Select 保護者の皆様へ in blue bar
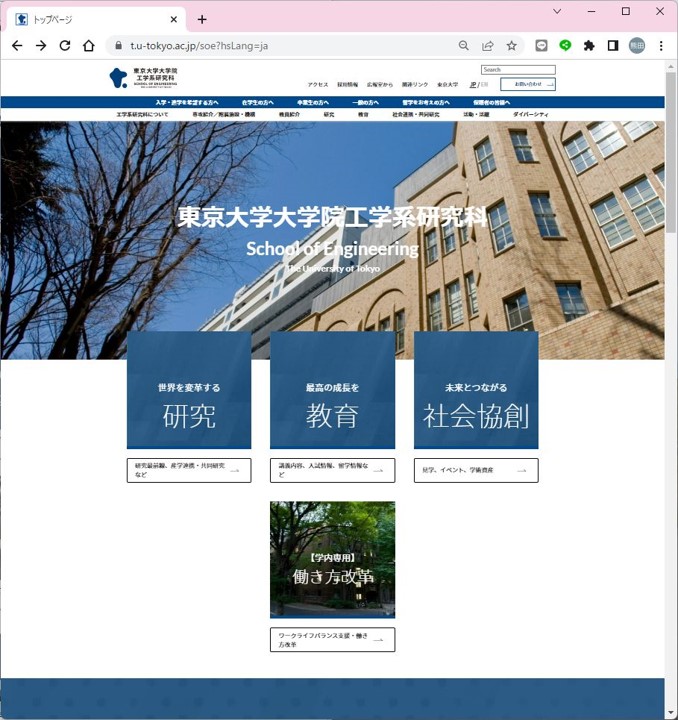 (492, 102)
